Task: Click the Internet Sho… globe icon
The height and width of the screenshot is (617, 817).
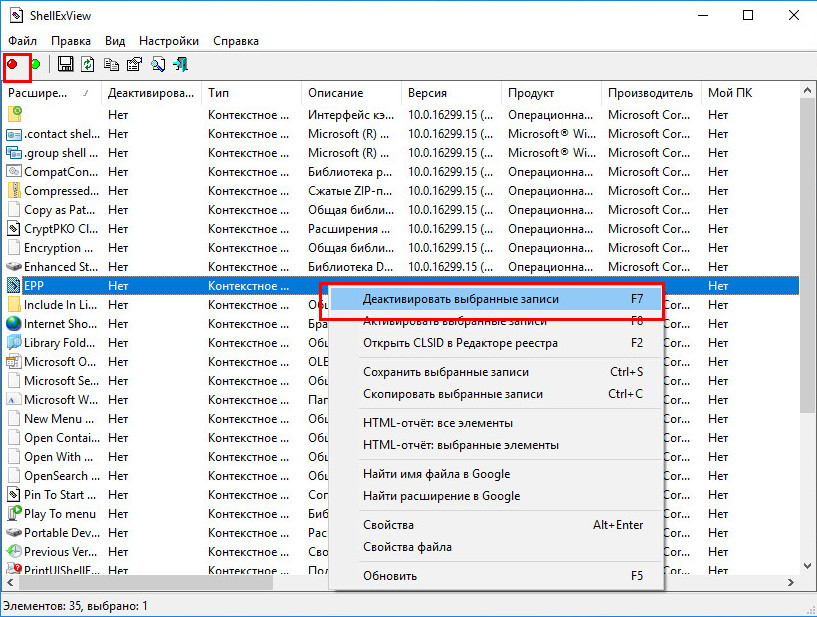Action: (x=14, y=324)
